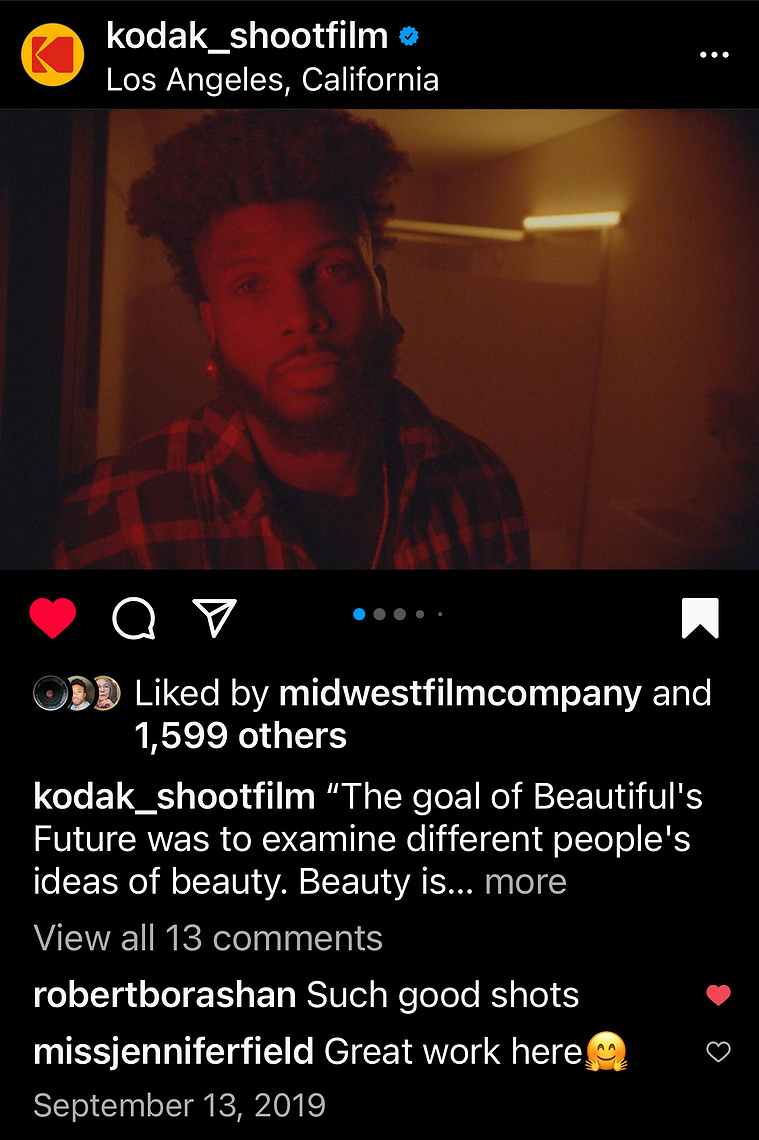The image size is (759, 1140).
Task: Open the kodak_shootfilm username in the header
Action: [x=247, y=36]
